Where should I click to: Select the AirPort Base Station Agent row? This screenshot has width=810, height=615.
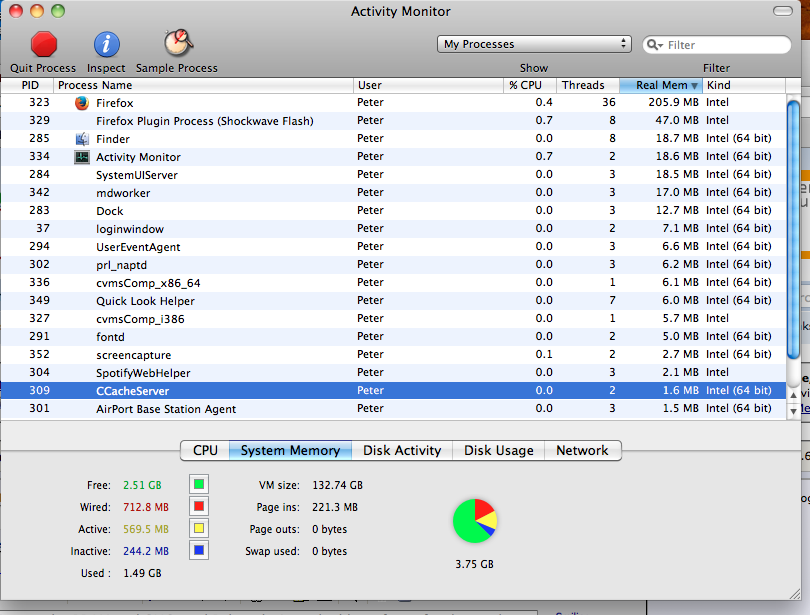(x=393, y=408)
